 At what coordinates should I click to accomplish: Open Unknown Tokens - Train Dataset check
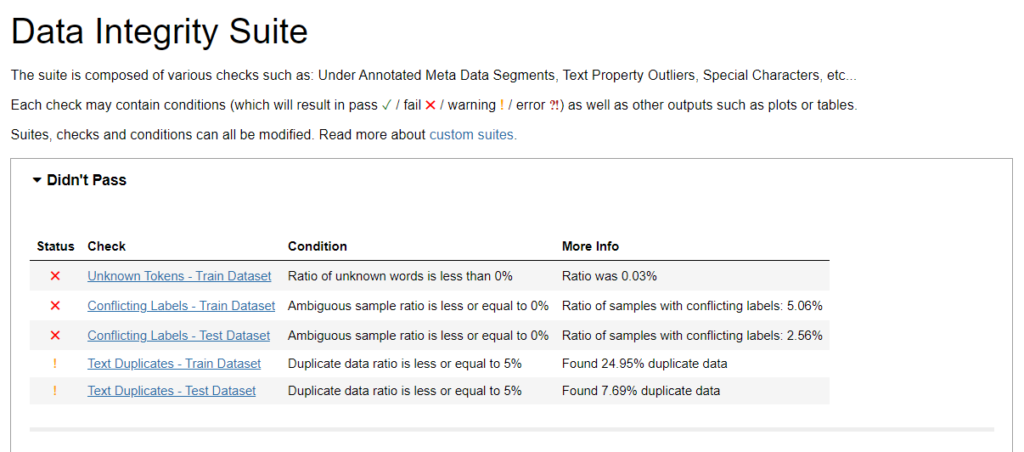pos(179,276)
